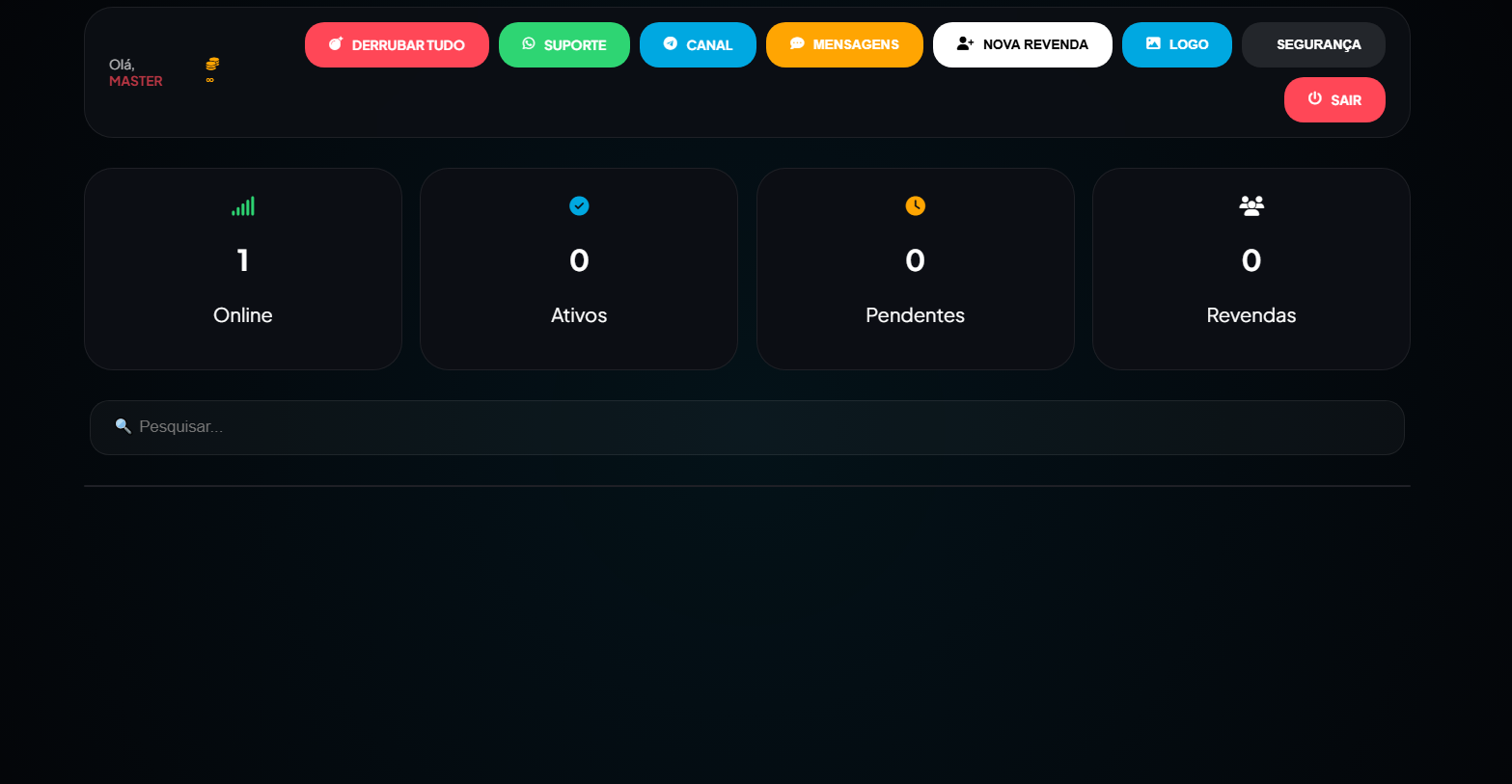1512x784 pixels.
Task: Open the Telegram Canal button
Action: coord(698,45)
